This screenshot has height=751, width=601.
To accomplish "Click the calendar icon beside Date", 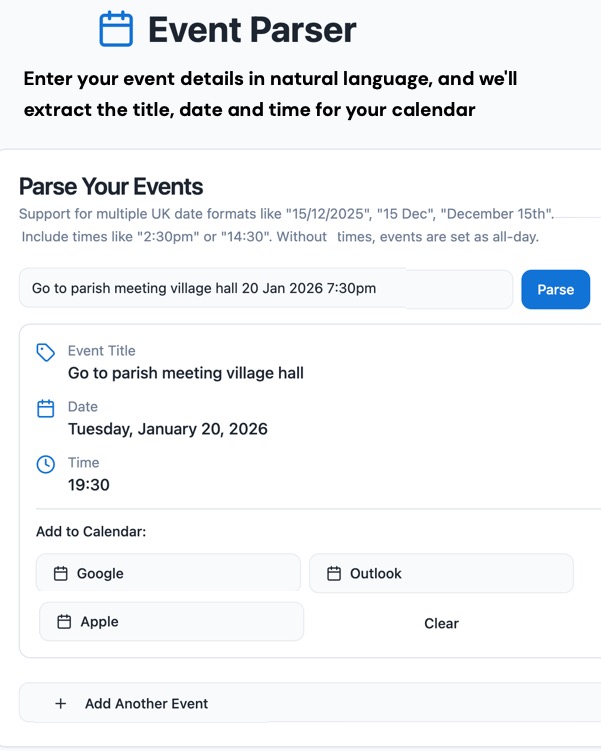I will coord(45,408).
